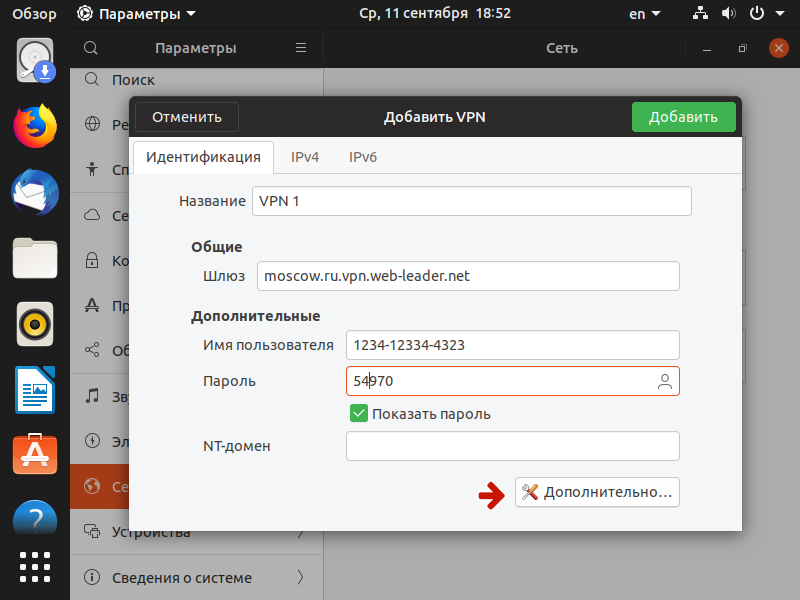Show all applications grid

click(x=35, y=567)
